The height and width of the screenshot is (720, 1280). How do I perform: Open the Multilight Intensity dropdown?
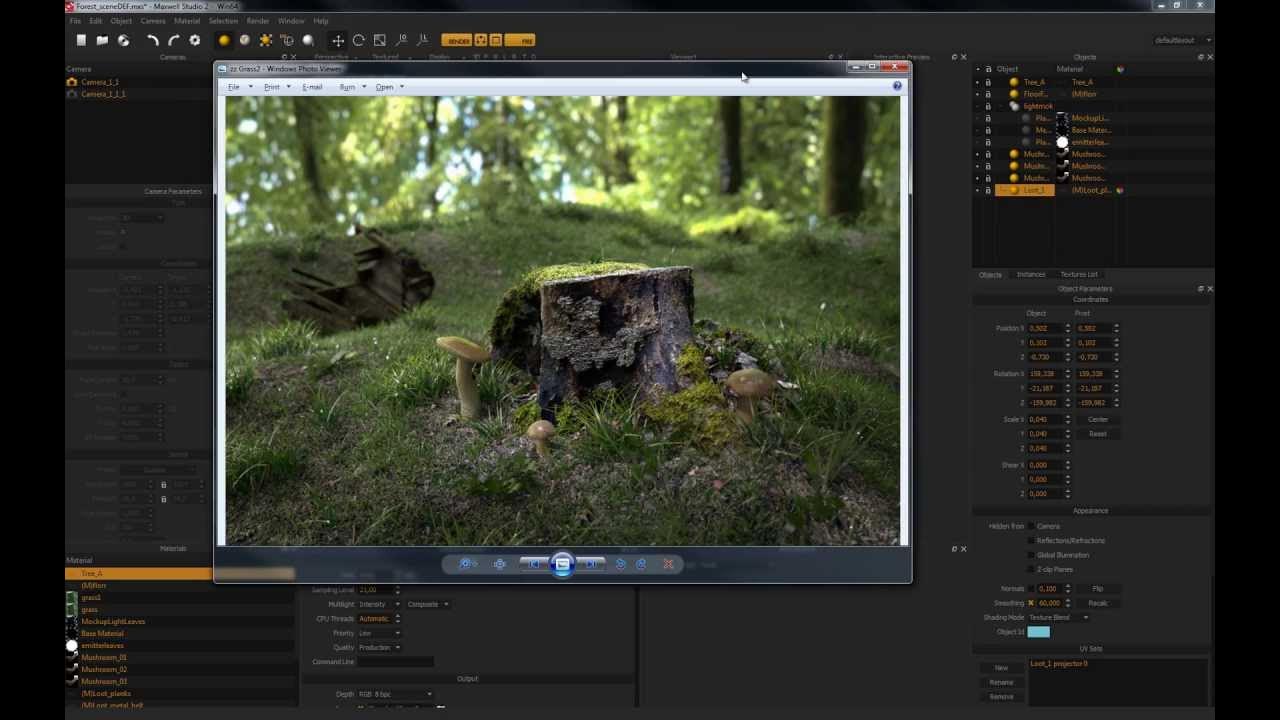pos(379,604)
